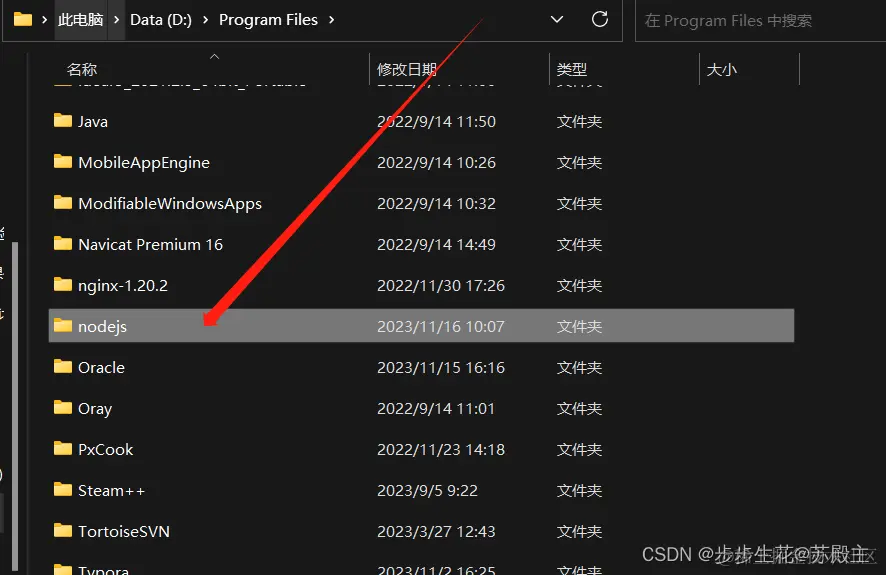Click the Oracle folder icon
This screenshot has width=886, height=575.
[63, 367]
